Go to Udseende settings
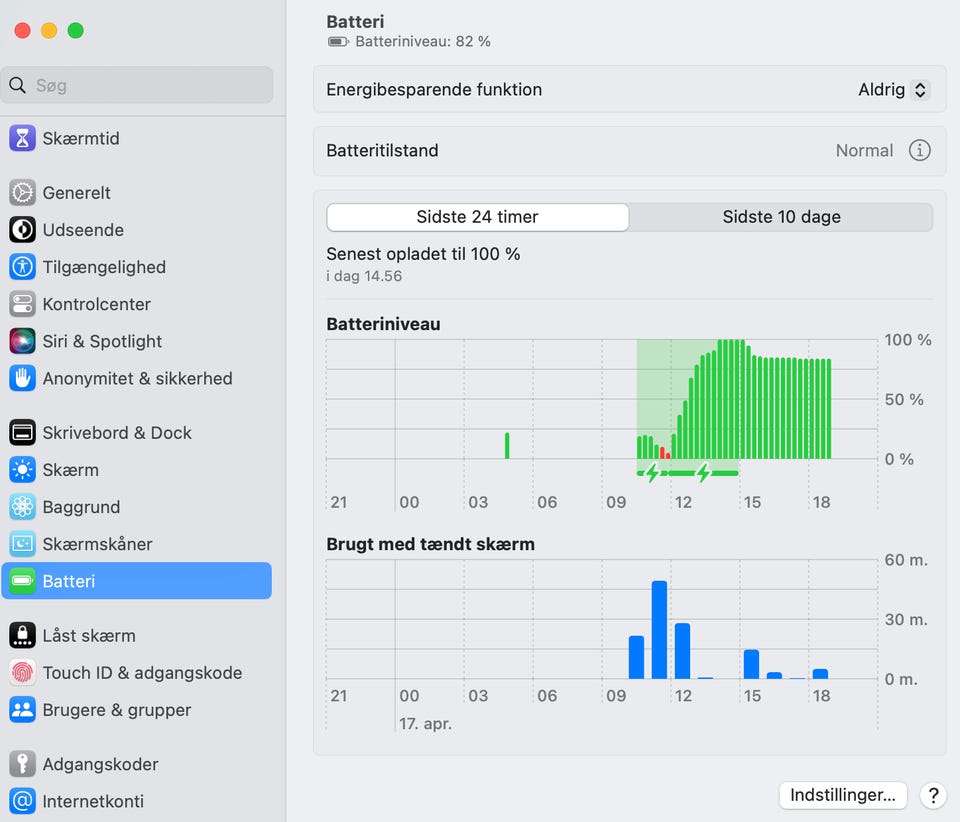Image resolution: width=960 pixels, height=822 pixels. 137,230
